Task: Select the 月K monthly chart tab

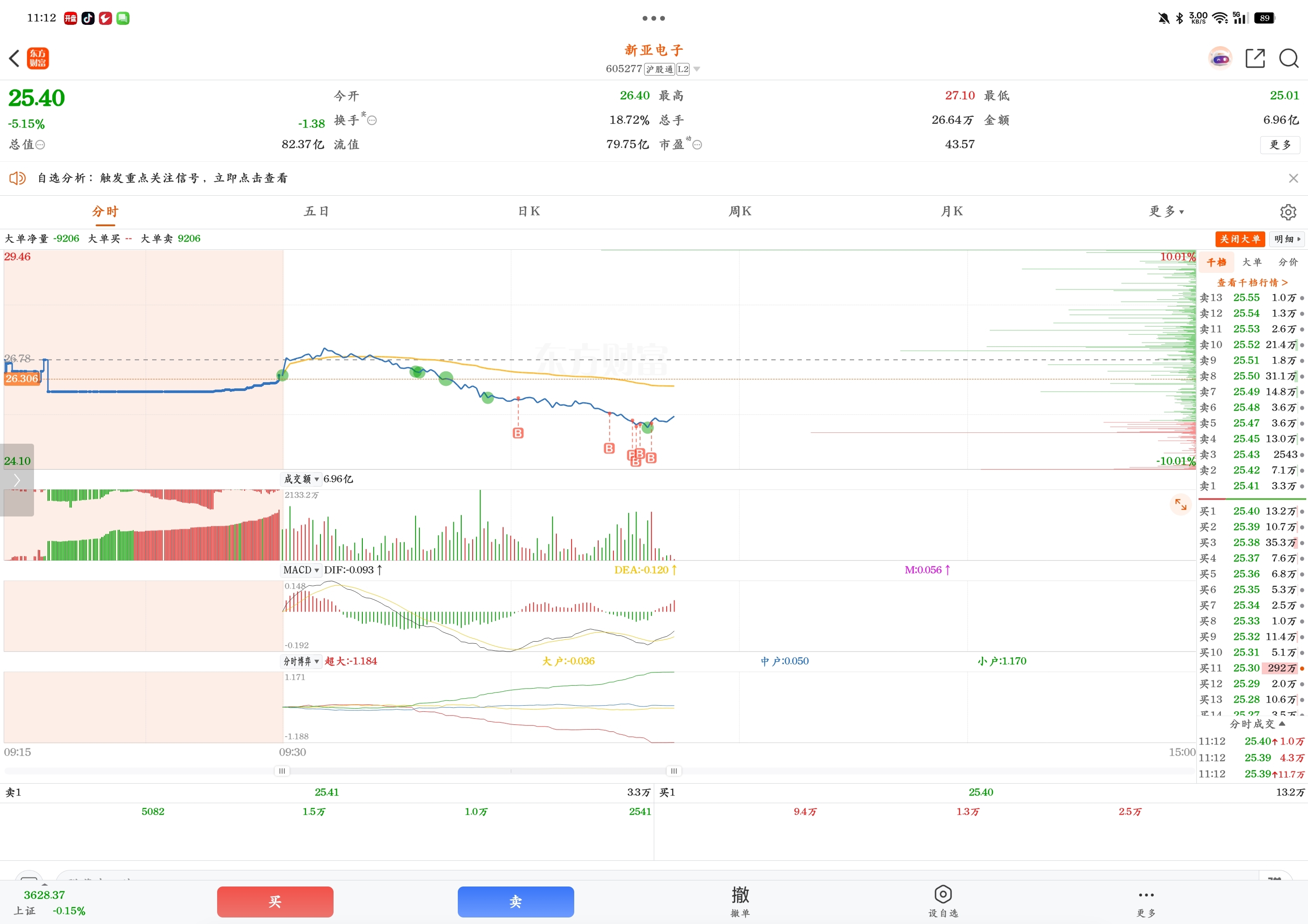Action: (x=951, y=212)
